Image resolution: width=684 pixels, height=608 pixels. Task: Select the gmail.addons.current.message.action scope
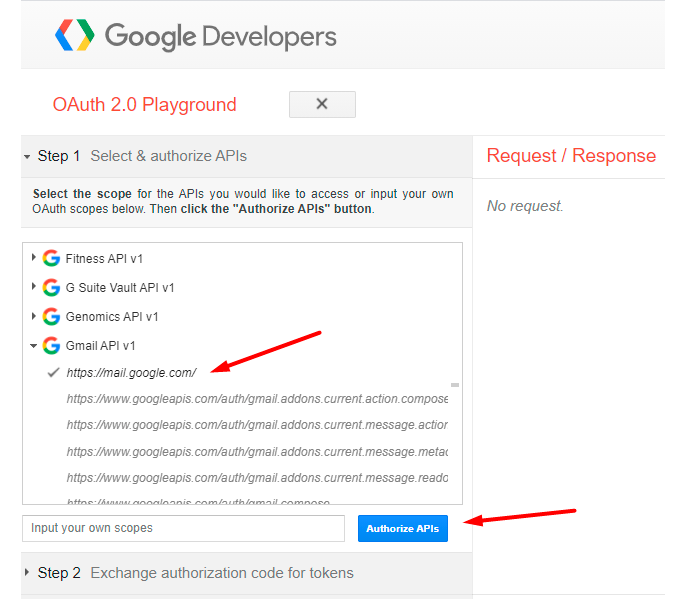click(x=257, y=425)
